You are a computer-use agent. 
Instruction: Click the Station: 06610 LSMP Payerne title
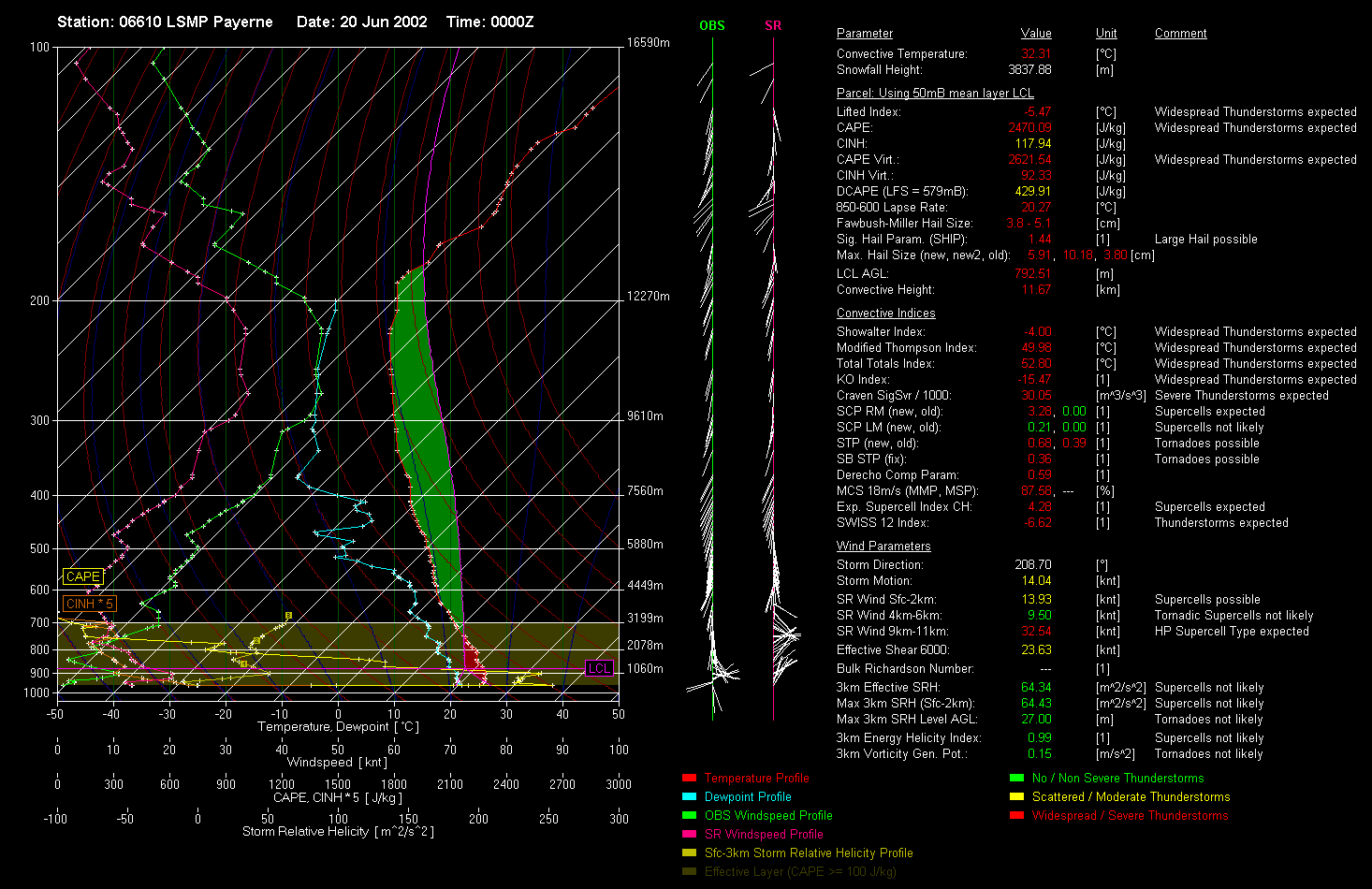165,22
